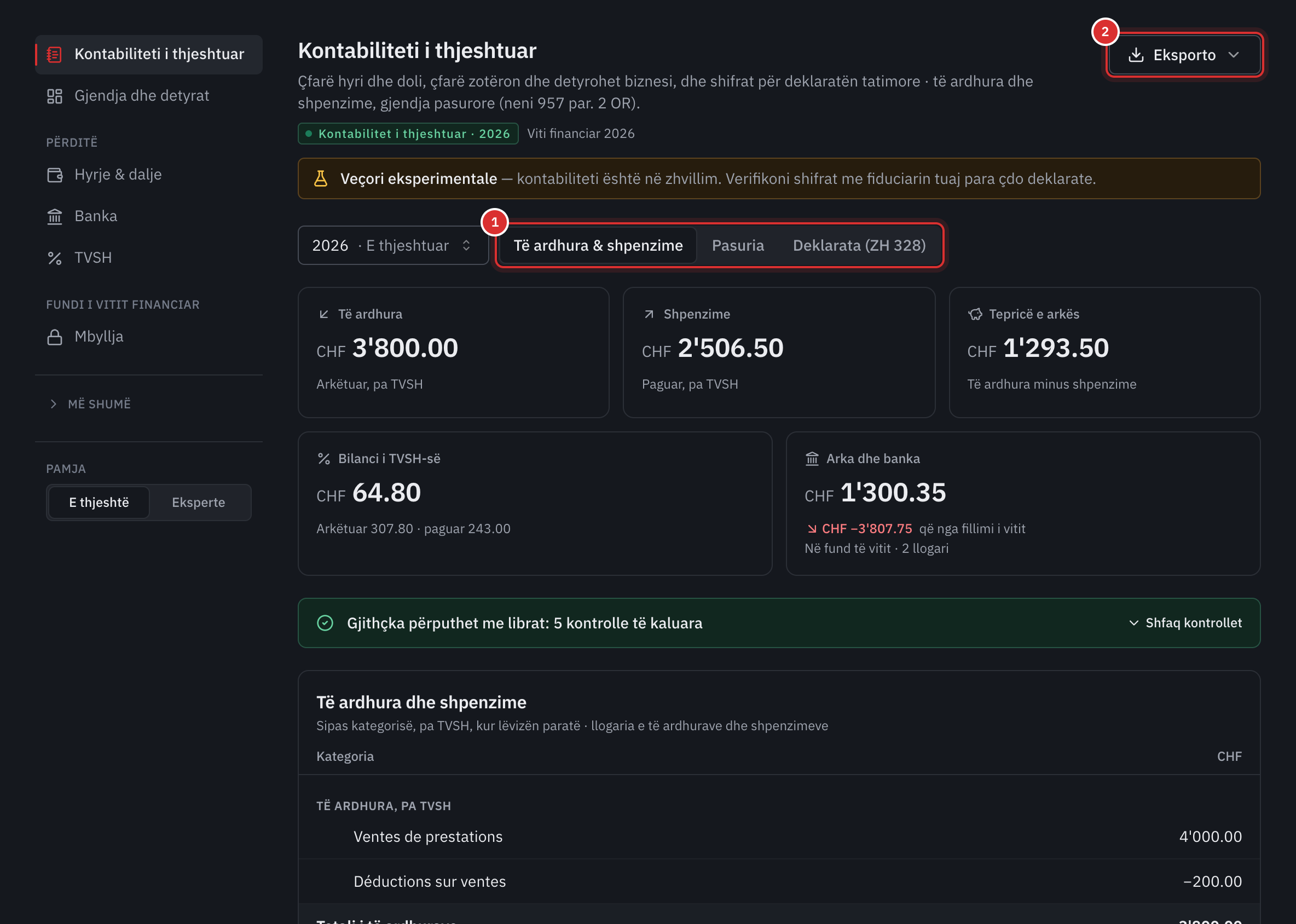Open Gjendja dhe detyrat in sidebar
1296x924 pixels.
[148, 96]
